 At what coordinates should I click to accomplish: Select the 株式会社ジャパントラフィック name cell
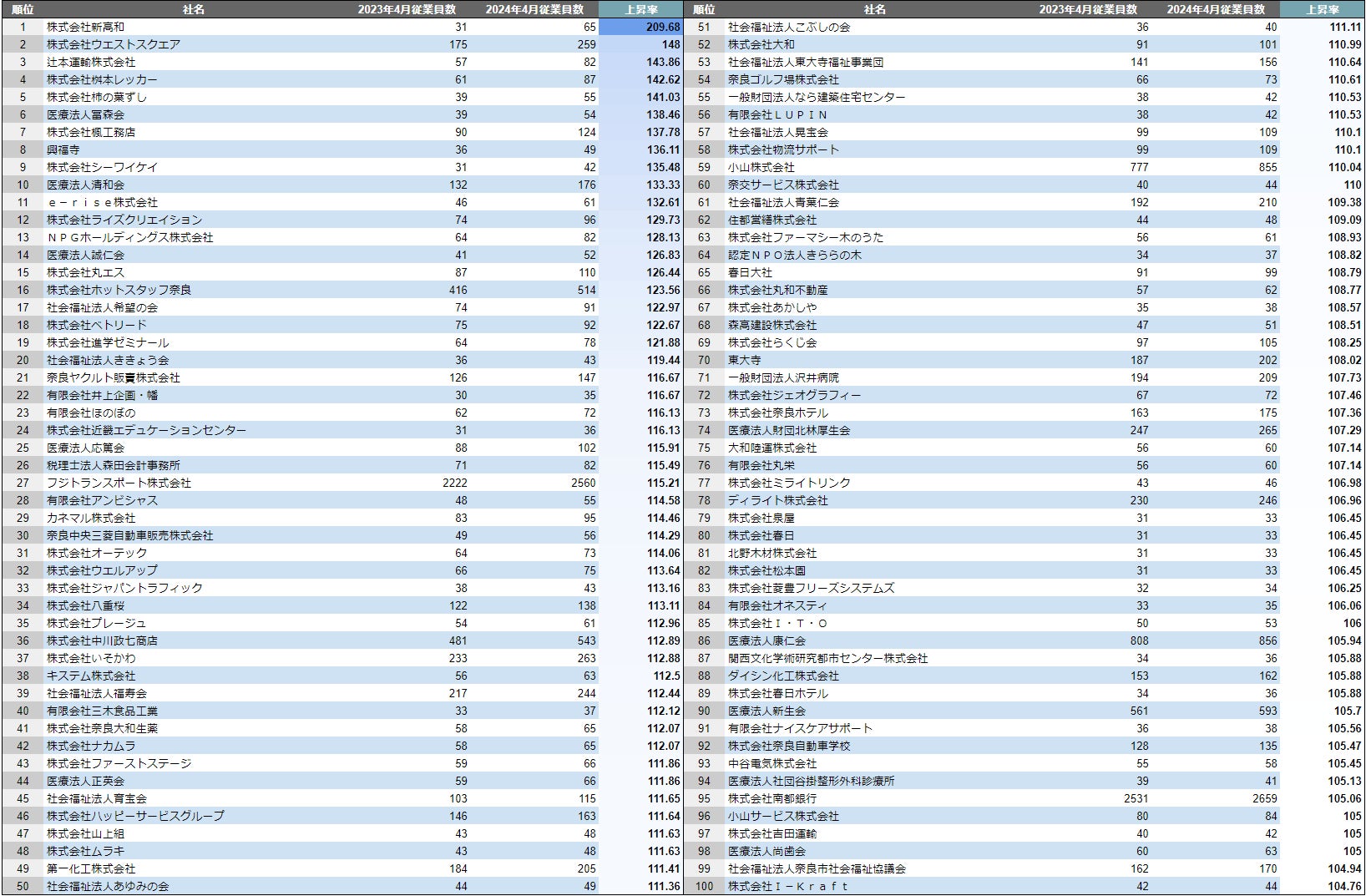(124, 588)
